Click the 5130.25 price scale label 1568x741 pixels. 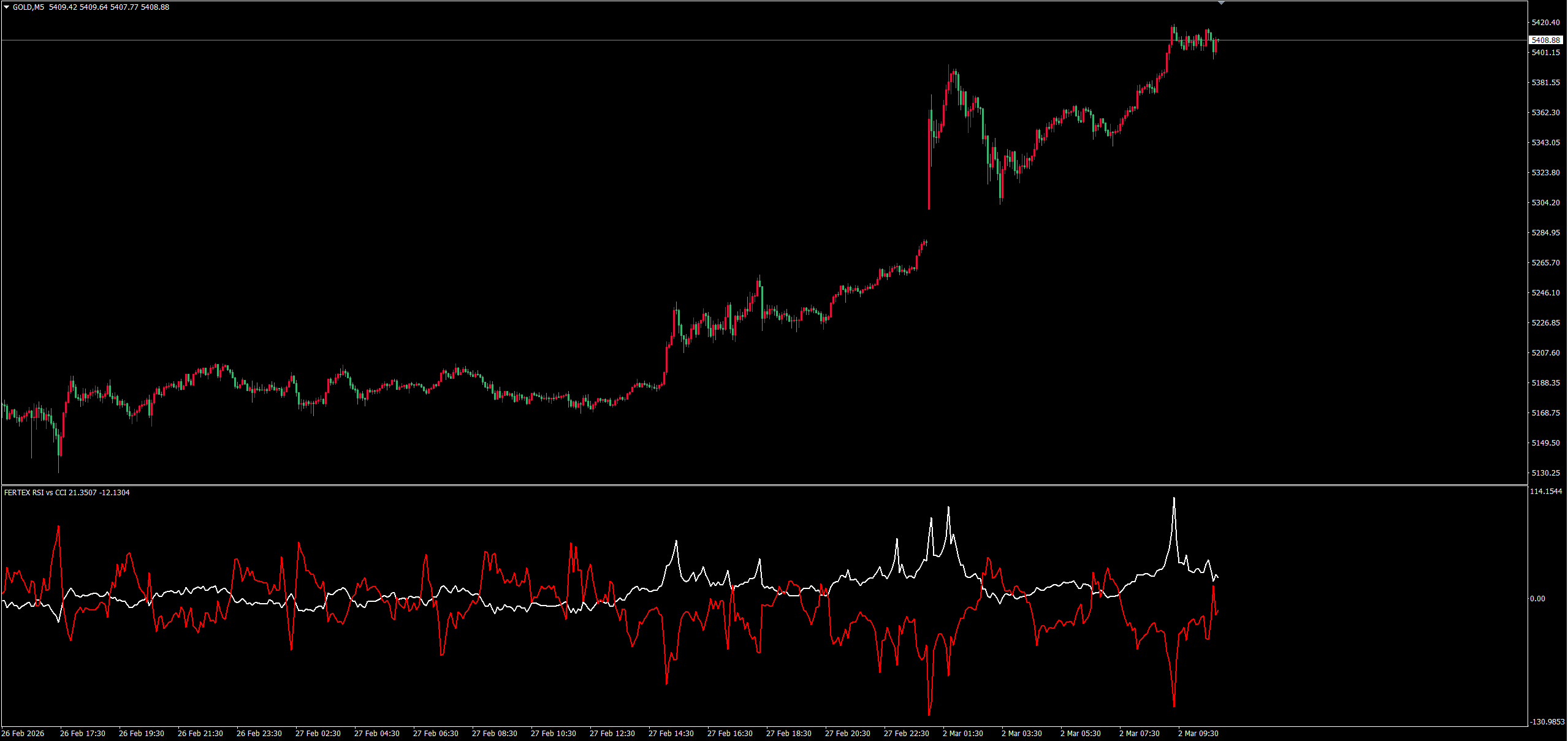[1545, 473]
